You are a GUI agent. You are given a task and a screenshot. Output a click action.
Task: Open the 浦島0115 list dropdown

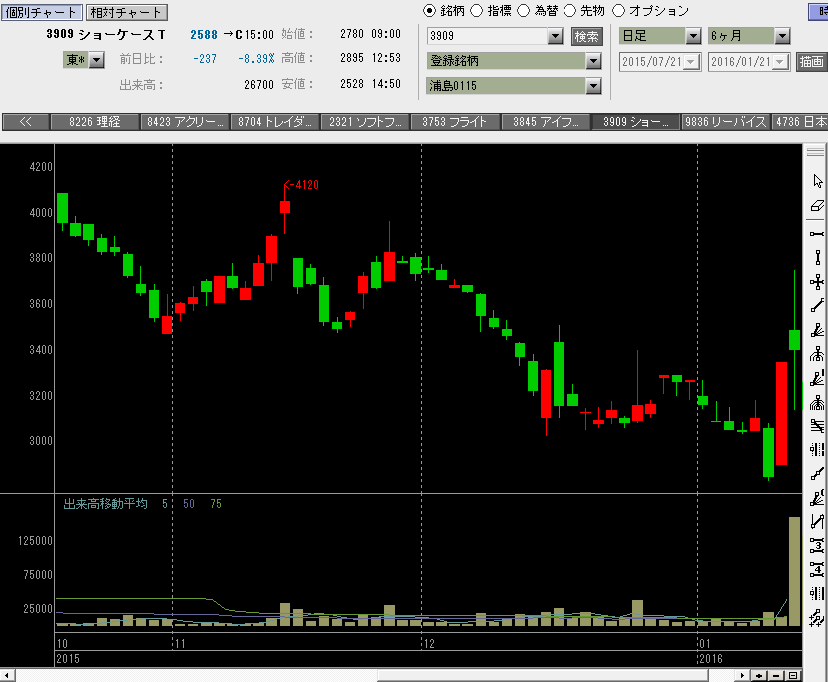(594, 86)
